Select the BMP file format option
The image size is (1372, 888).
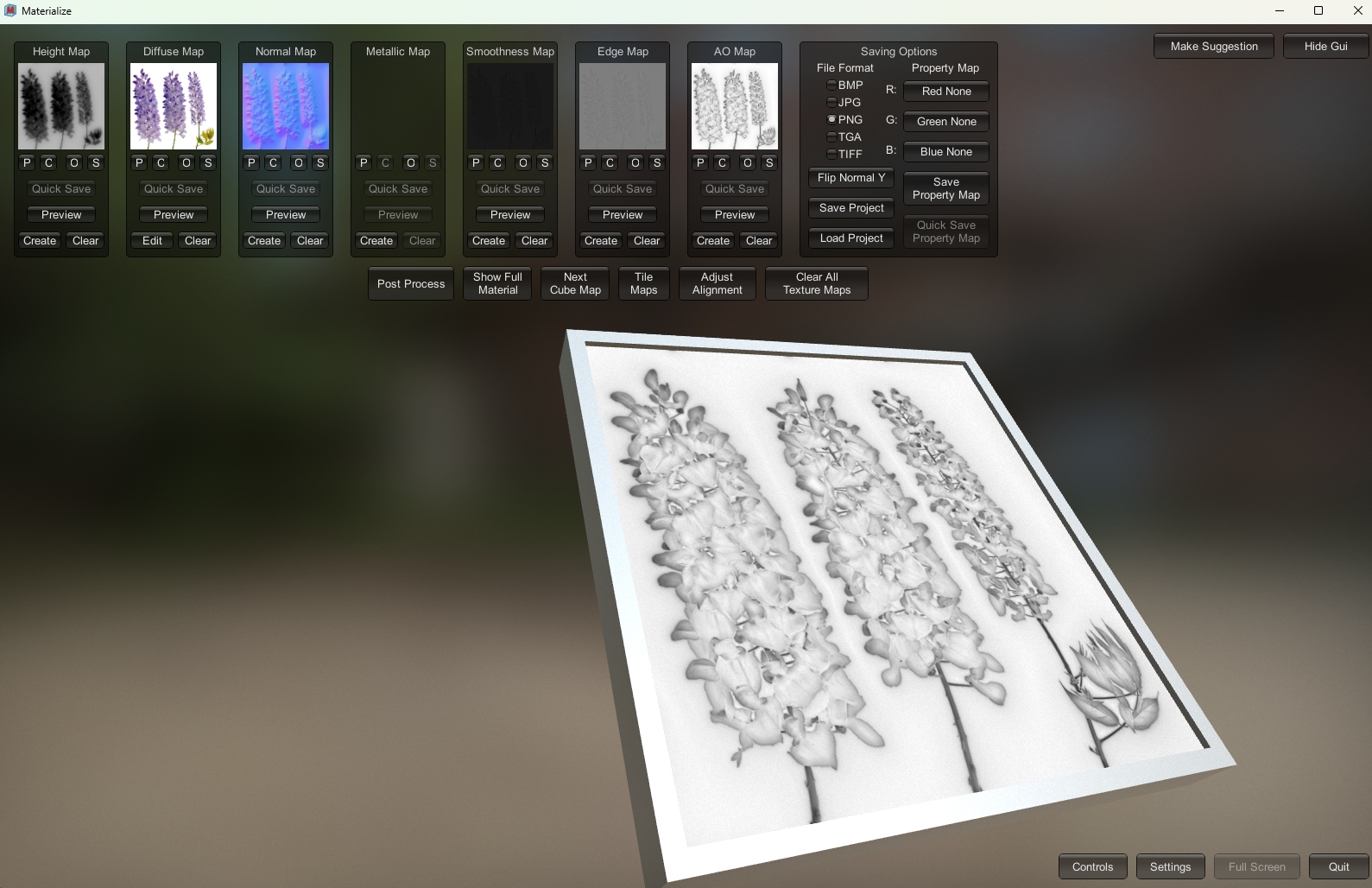832,86
